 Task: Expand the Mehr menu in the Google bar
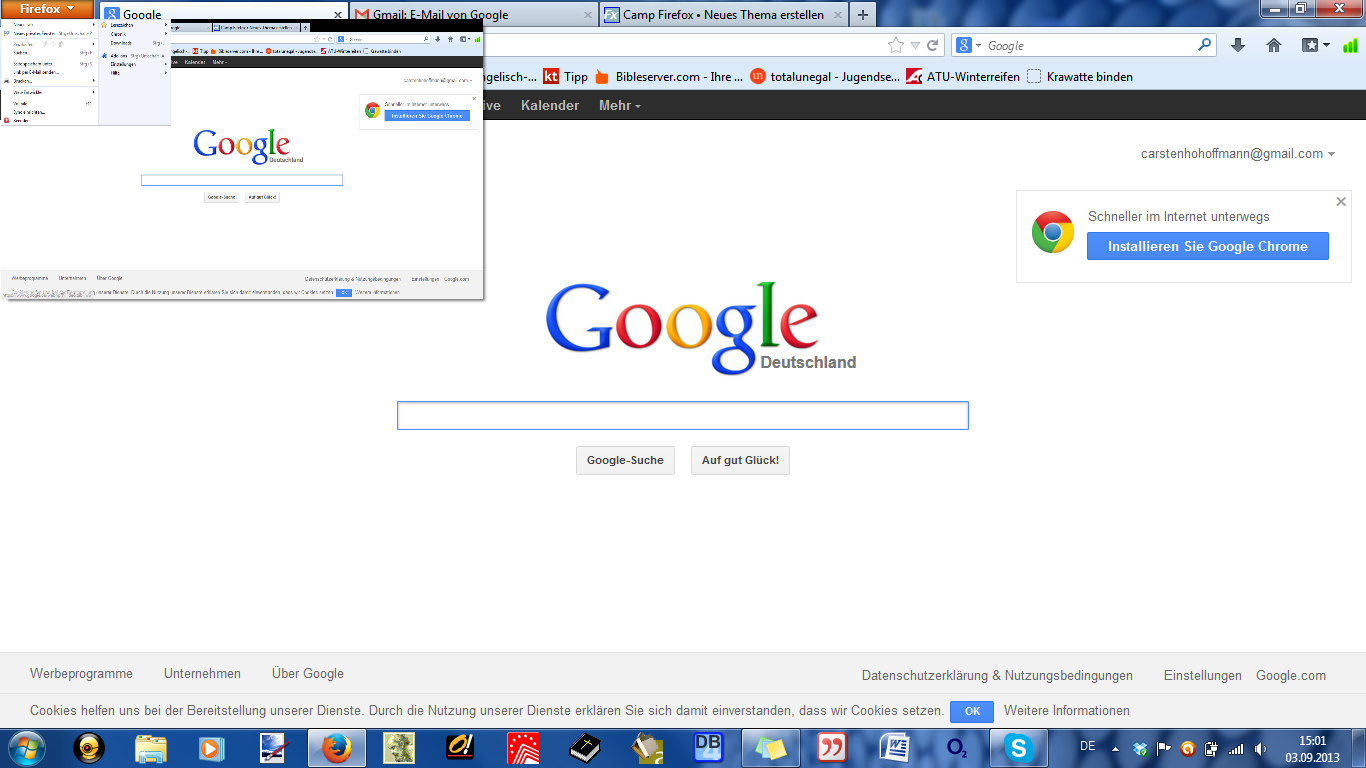[620, 105]
